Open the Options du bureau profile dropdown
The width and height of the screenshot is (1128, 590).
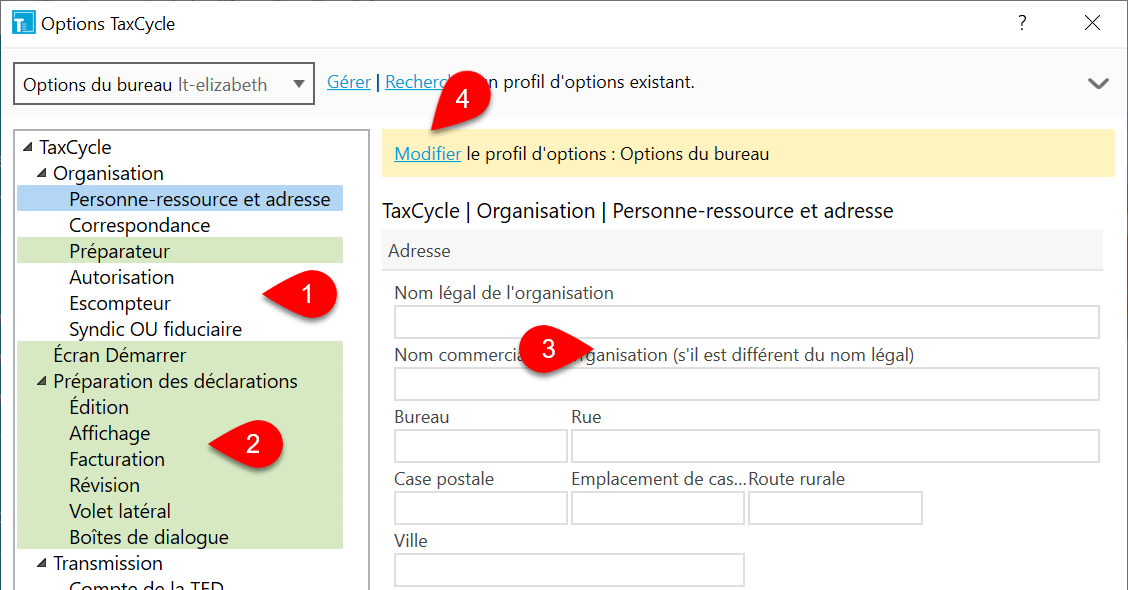[x=164, y=84]
